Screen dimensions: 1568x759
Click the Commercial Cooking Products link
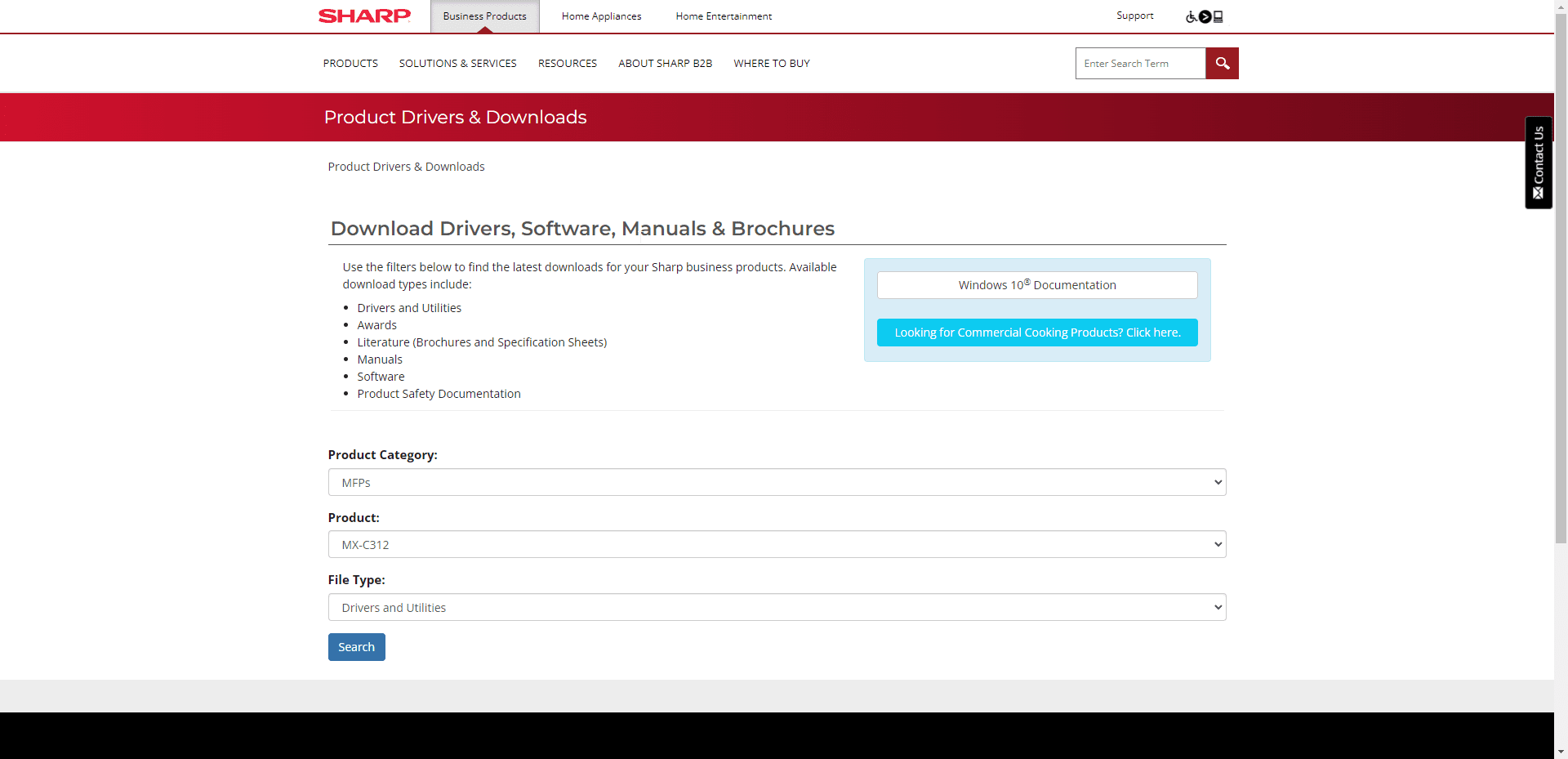pyautogui.click(x=1036, y=333)
